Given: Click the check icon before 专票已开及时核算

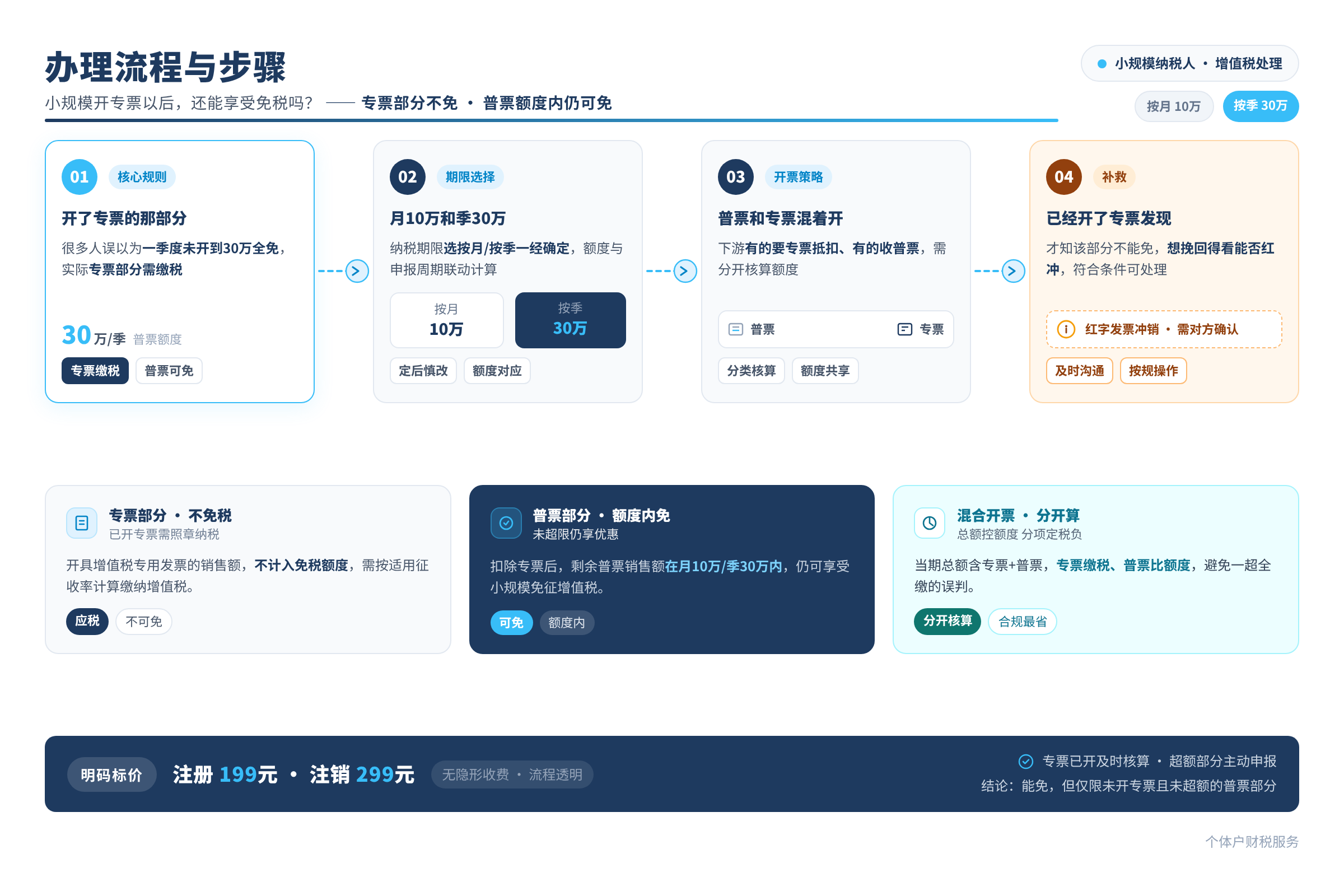Looking at the screenshot, I should 1026,761.
